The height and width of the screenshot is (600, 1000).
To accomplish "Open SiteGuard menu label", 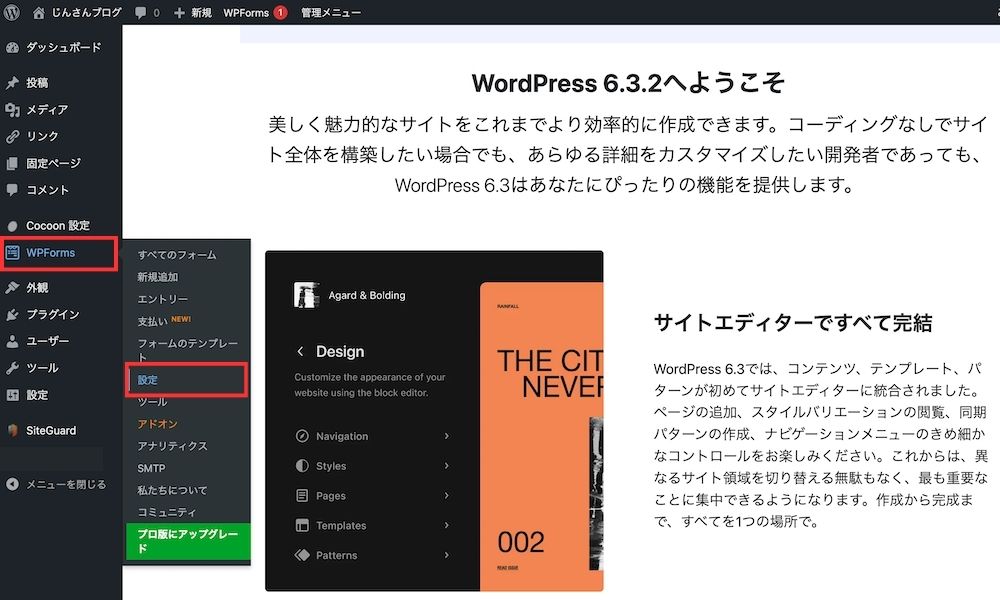I will coord(51,430).
